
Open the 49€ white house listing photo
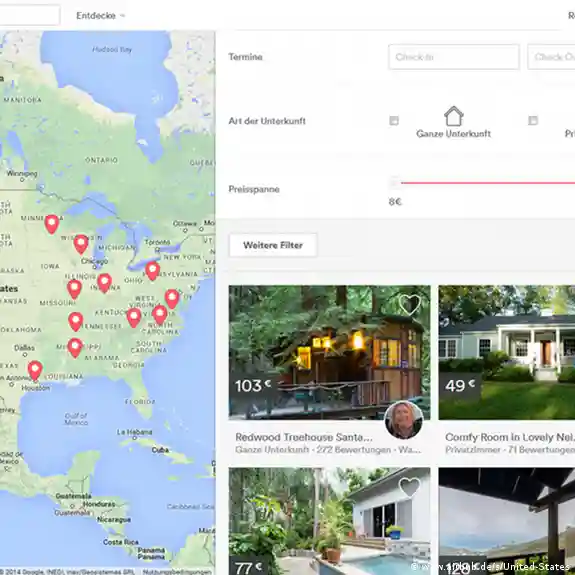pos(507,352)
